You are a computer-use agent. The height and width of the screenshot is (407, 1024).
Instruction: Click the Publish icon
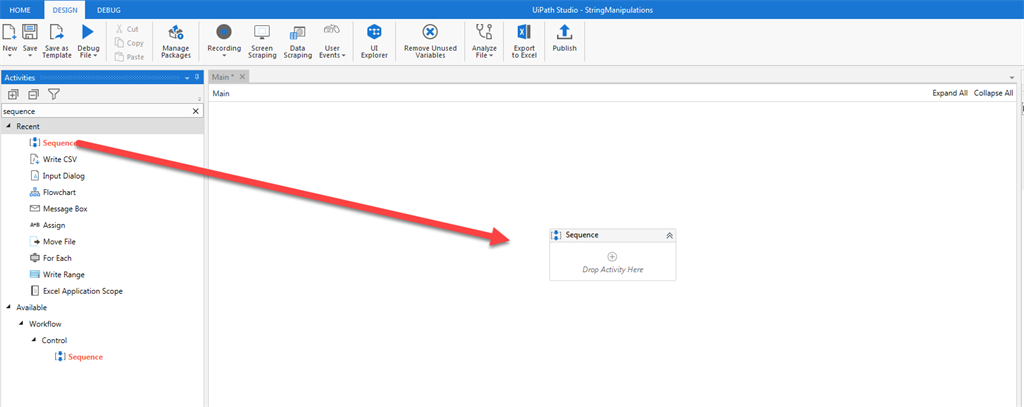564,32
